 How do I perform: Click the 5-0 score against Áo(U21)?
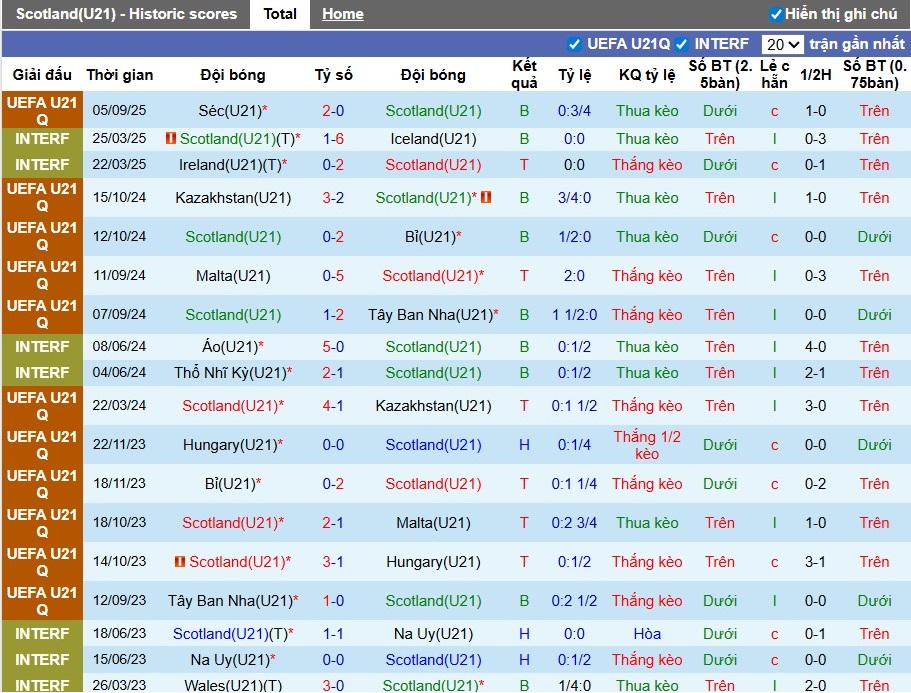(x=333, y=347)
